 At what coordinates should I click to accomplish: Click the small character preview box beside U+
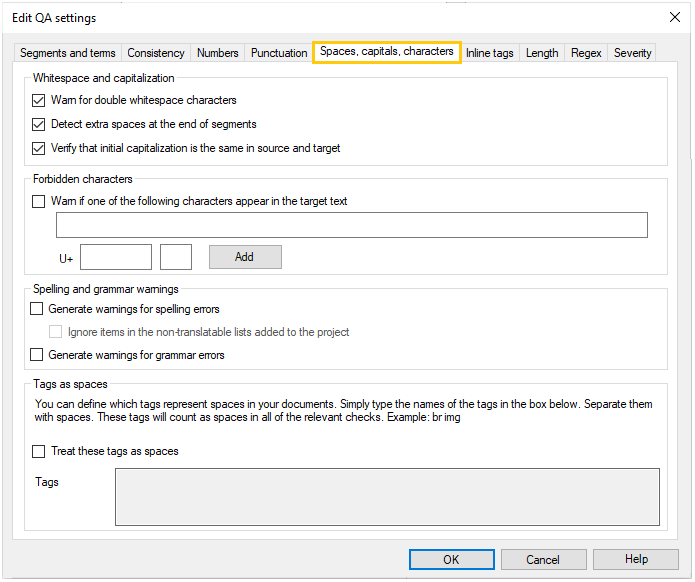(176, 257)
